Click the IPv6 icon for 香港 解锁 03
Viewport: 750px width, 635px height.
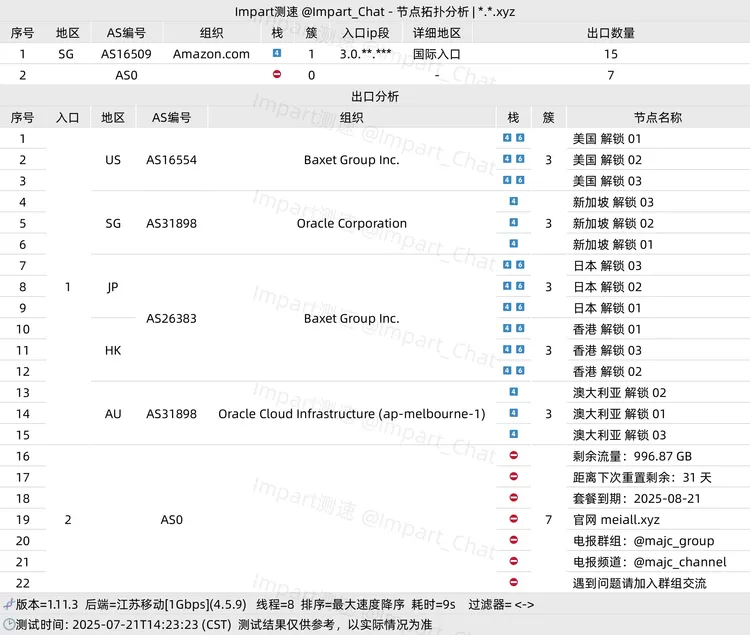pos(520,350)
